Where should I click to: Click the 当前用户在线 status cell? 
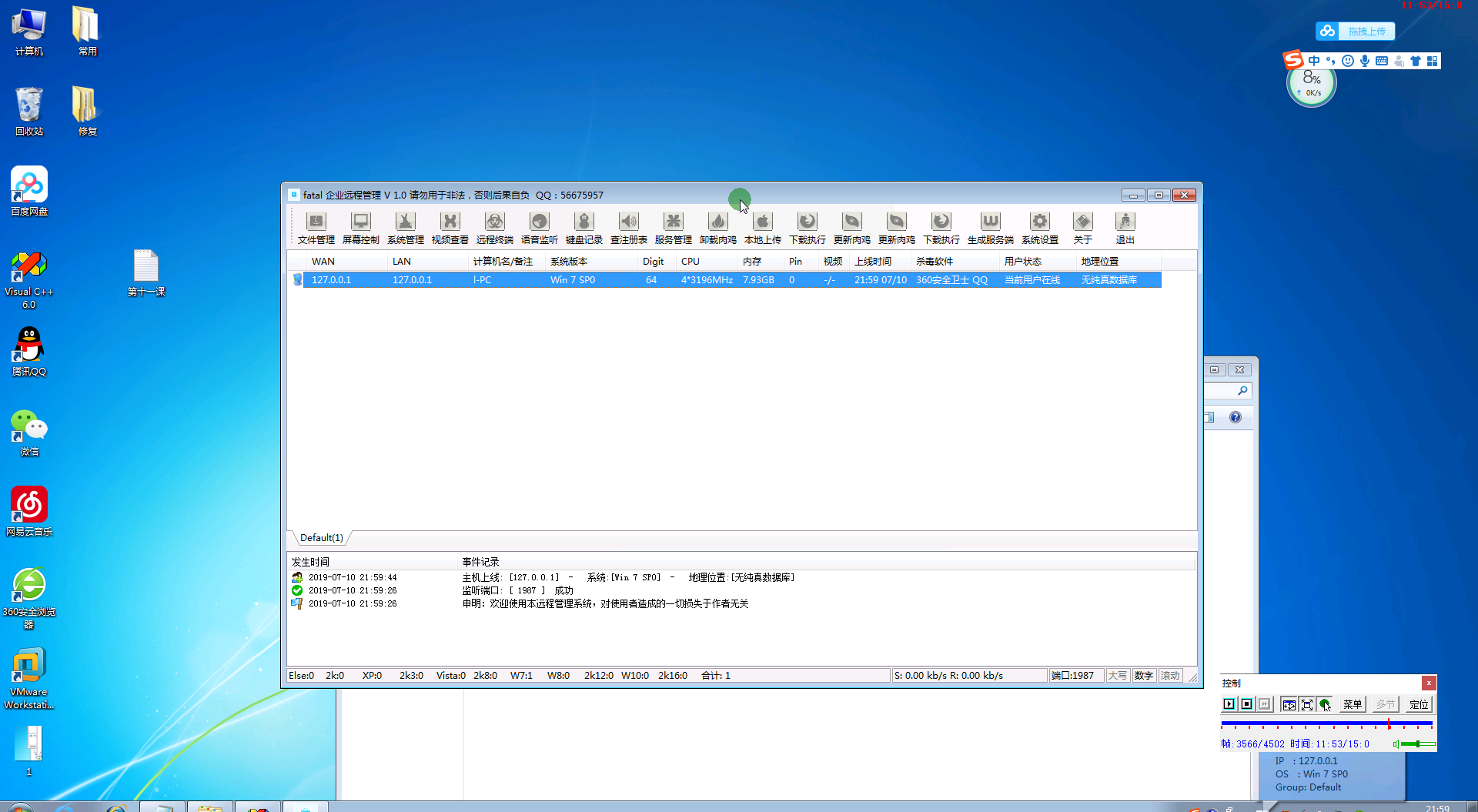1032,280
